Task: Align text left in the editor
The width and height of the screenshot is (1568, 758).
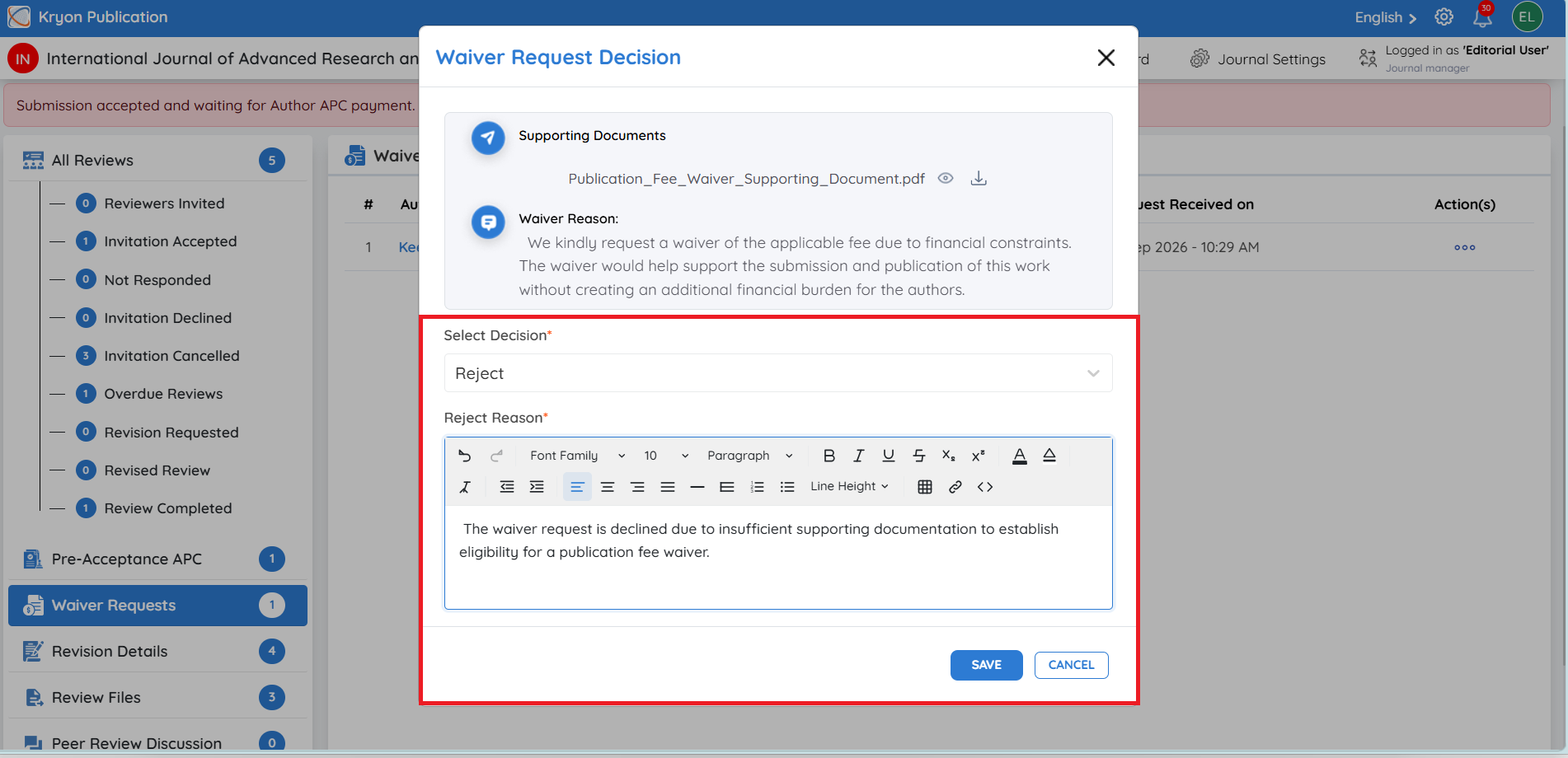Action: [x=577, y=487]
